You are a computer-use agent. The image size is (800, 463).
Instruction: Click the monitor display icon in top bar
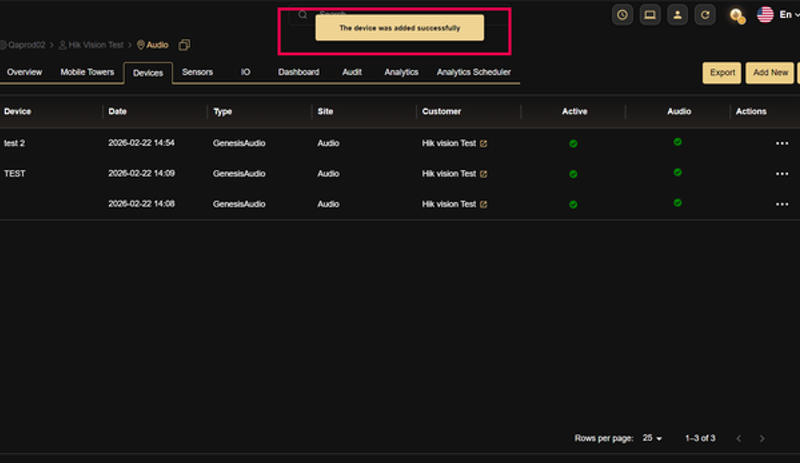tap(649, 15)
